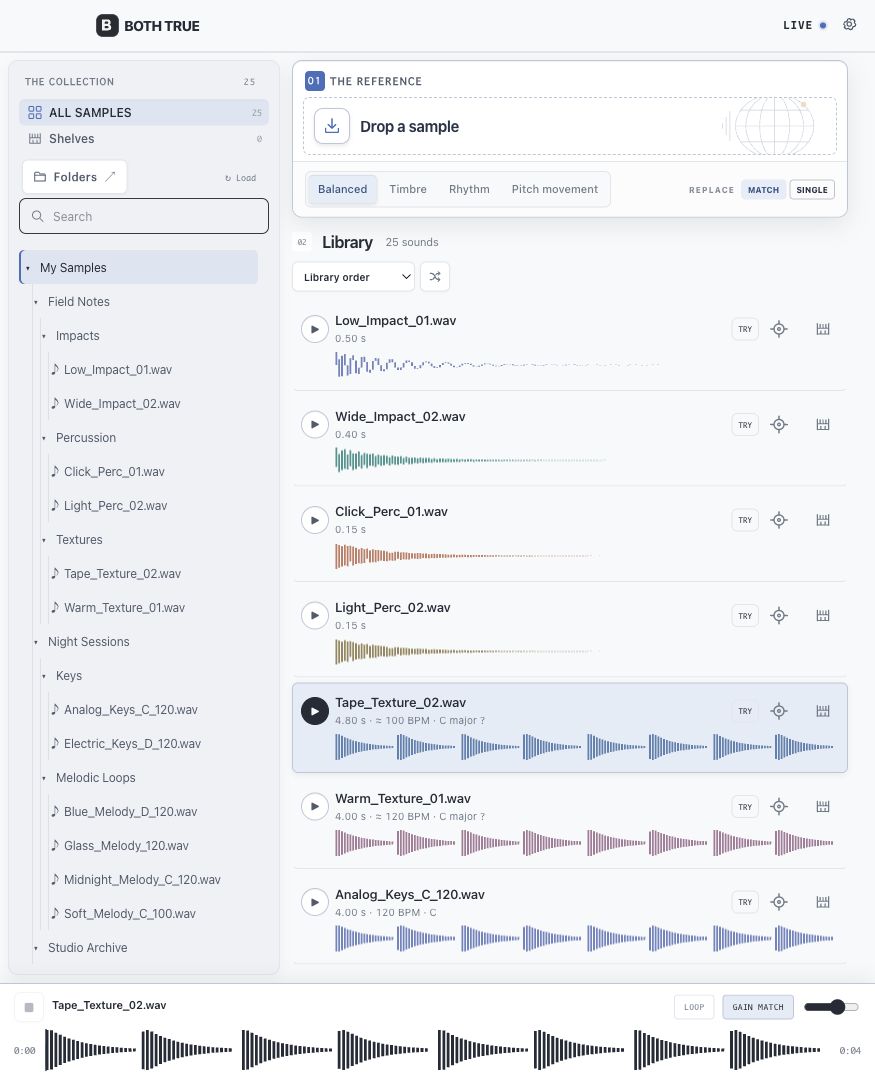875x1080 pixels.
Task: Select Electric_Keys_D_120.wav in the tree
Action: point(132,744)
